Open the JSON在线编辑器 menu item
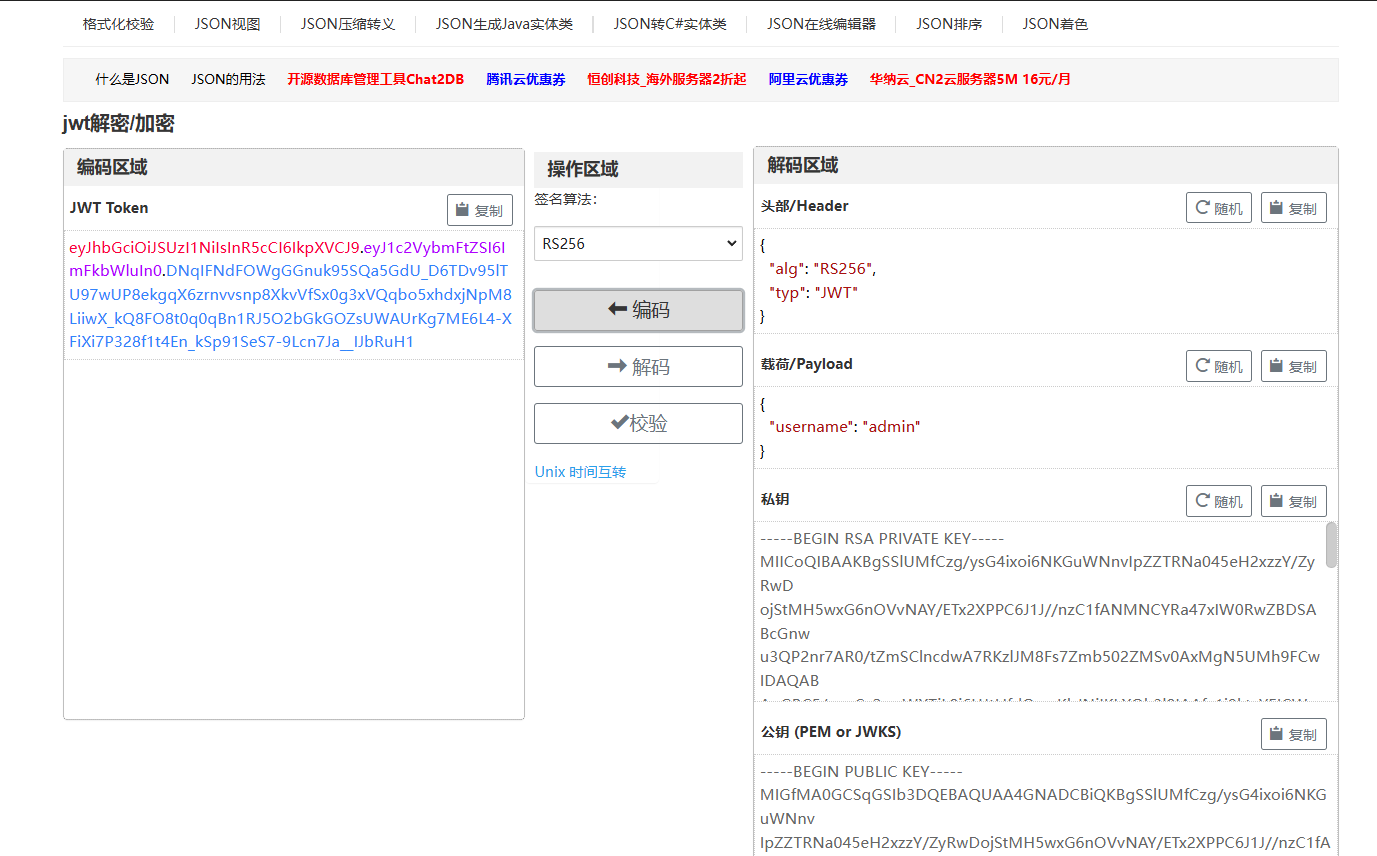 pyautogui.click(x=821, y=24)
